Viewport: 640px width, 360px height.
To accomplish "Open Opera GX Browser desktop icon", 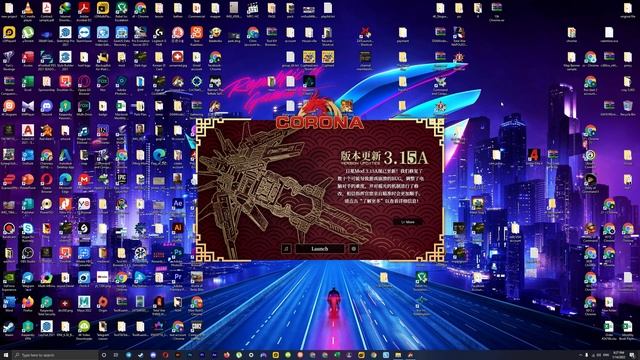I will (84, 84).
